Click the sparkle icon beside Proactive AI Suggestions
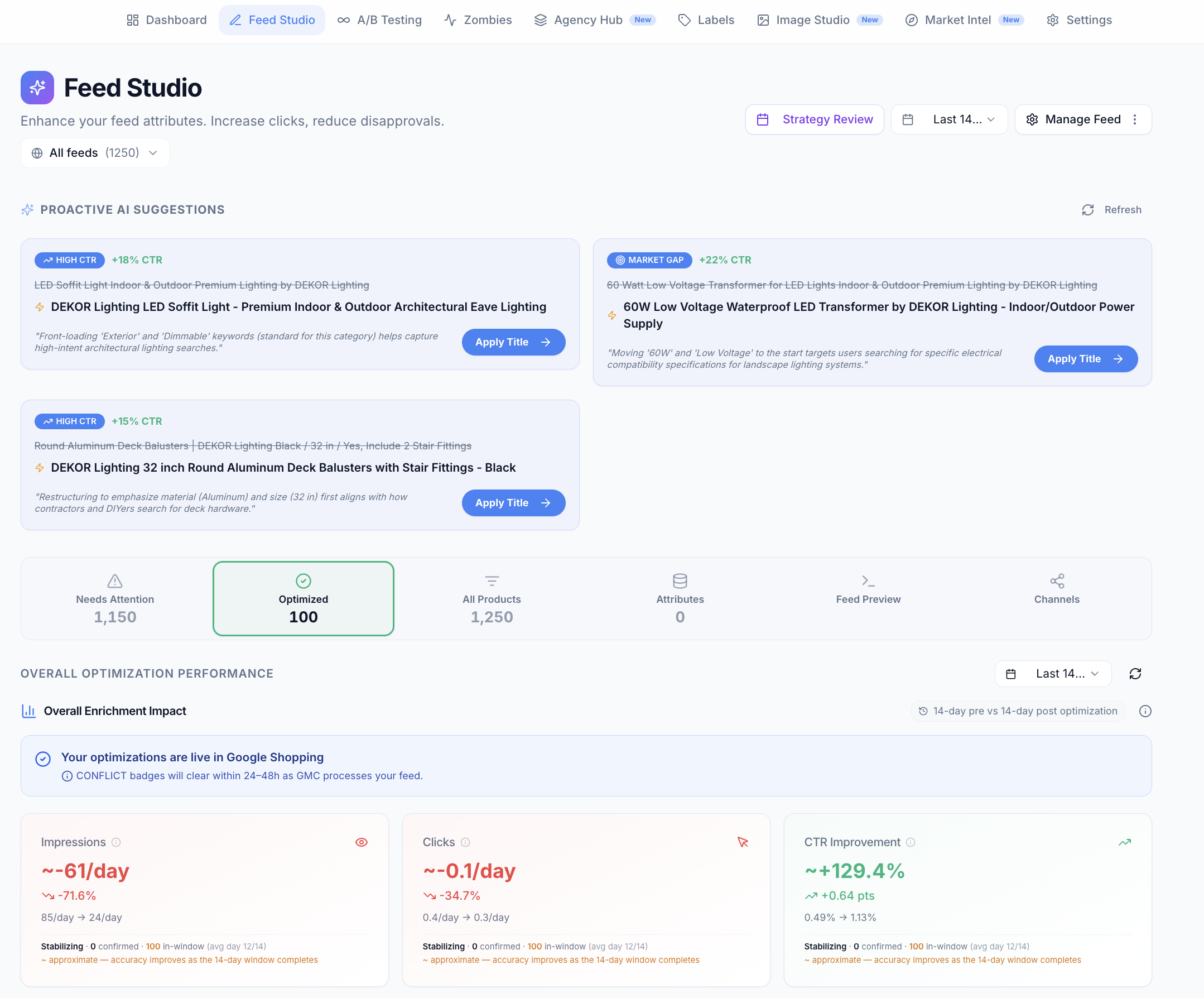This screenshot has width=1204, height=998. [x=27, y=210]
